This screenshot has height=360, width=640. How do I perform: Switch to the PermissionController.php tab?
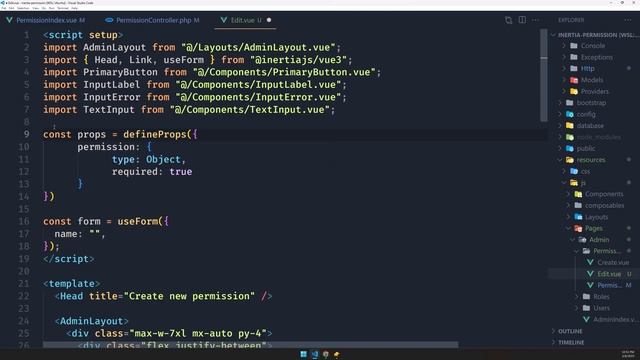[152, 20]
